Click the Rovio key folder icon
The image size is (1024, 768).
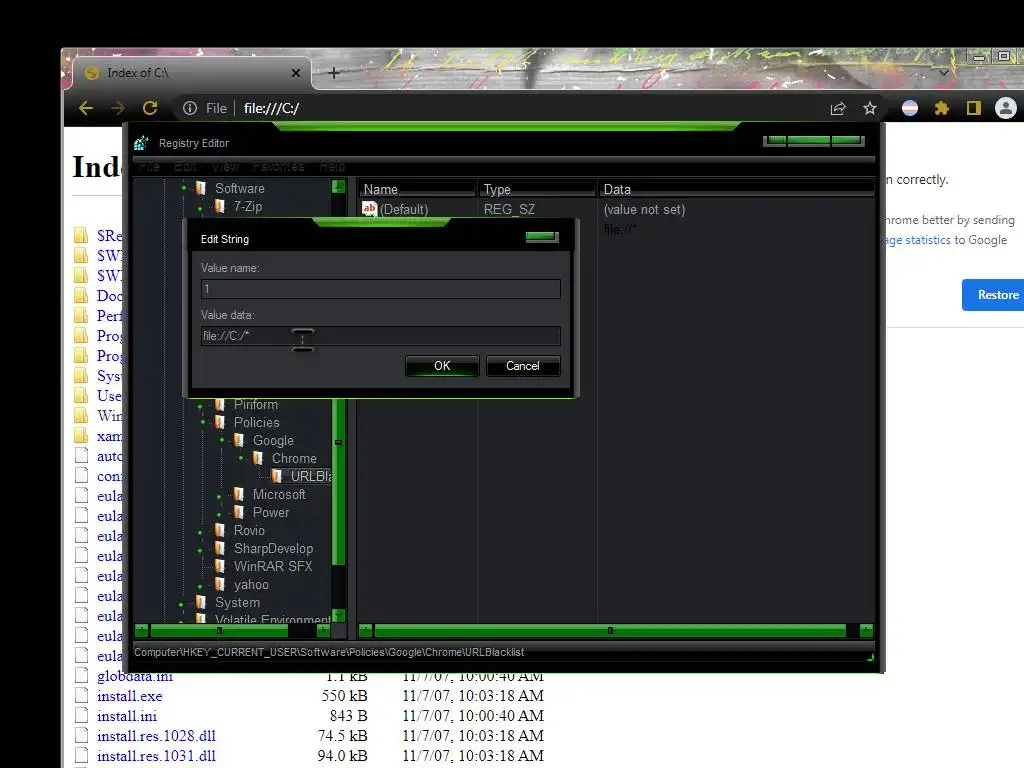click(220, 530)
